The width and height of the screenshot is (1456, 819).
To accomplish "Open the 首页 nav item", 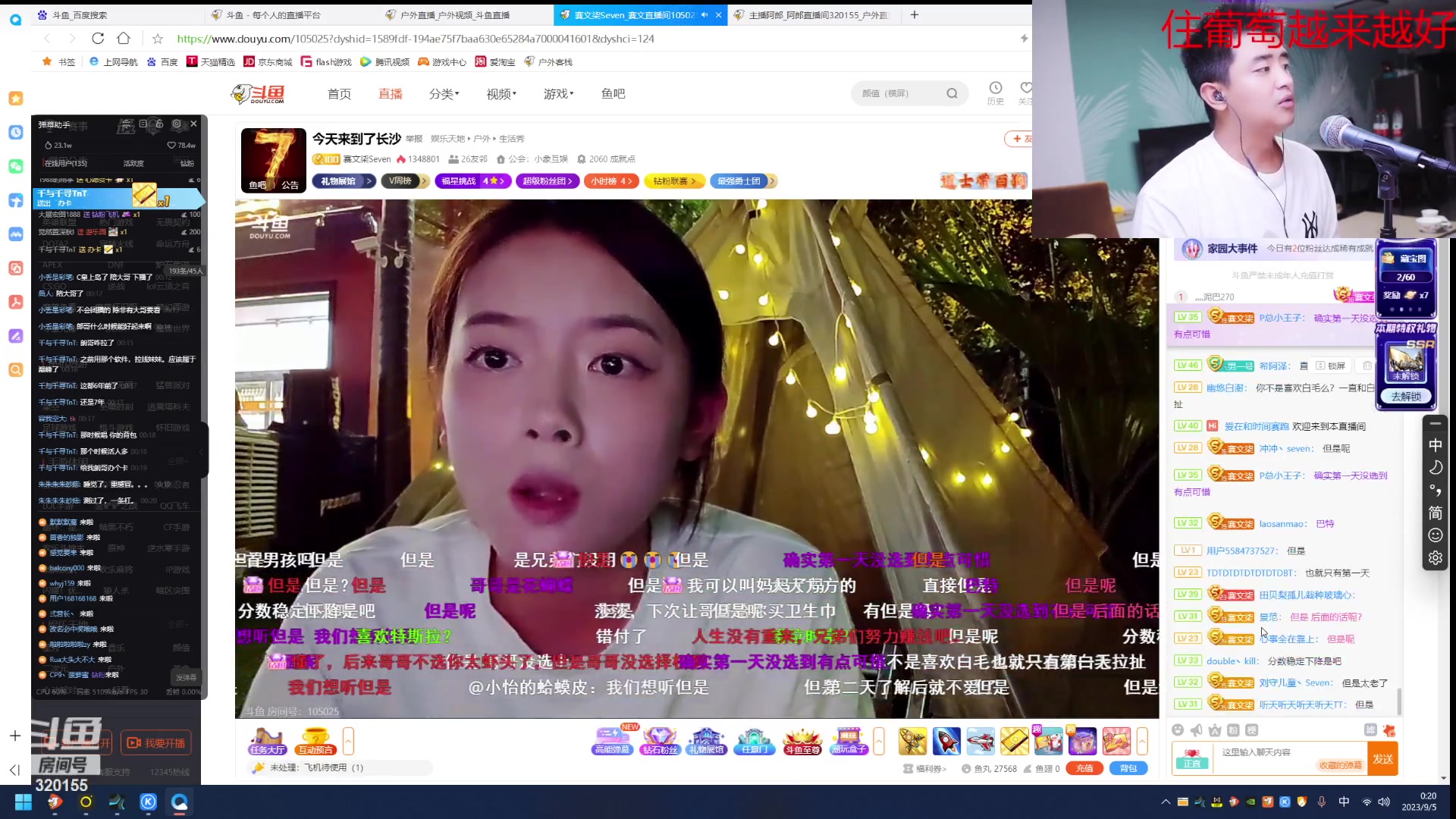I will [x=339, y=94].
